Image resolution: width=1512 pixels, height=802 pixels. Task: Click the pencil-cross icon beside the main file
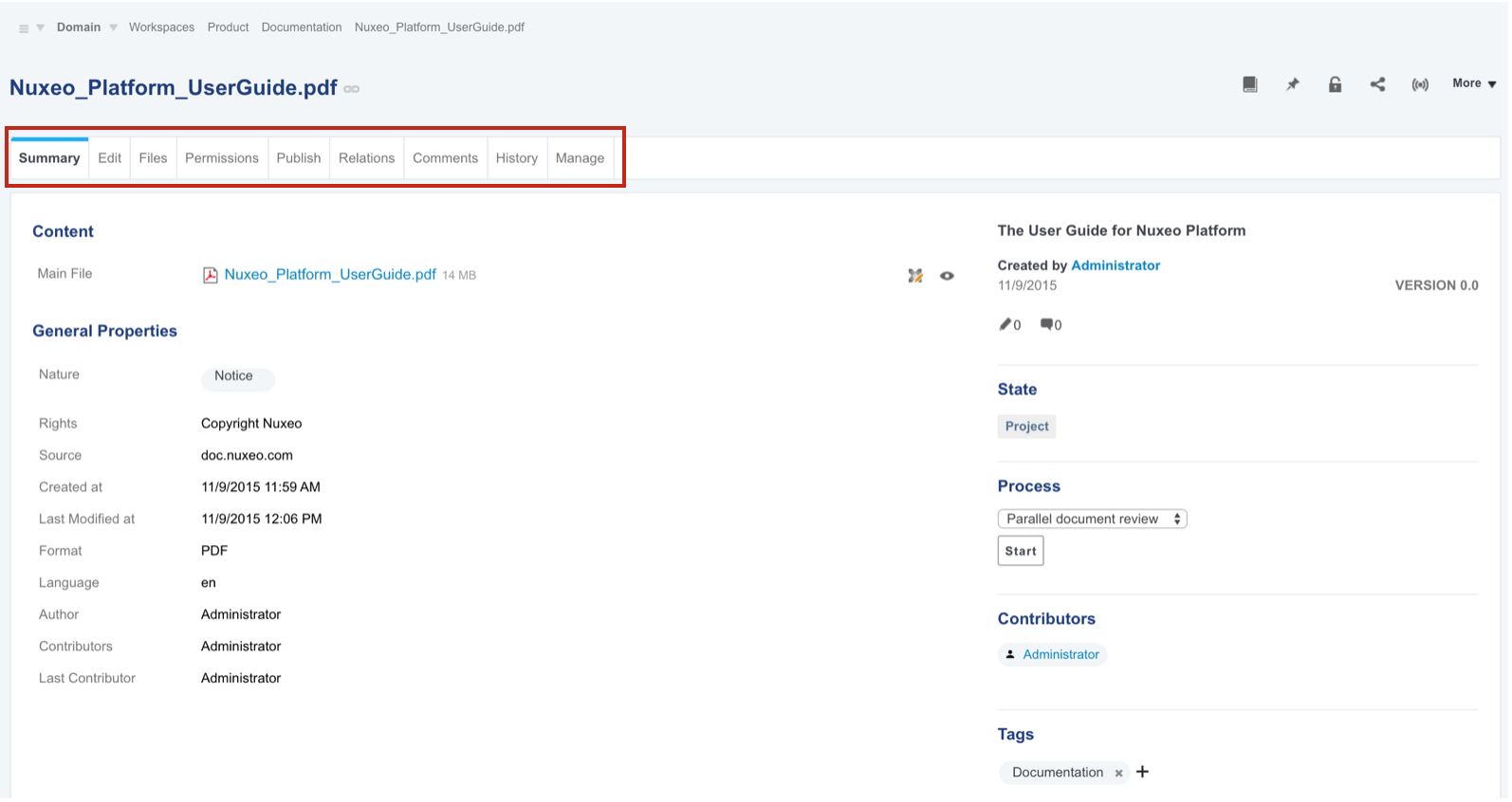[915, 276]
